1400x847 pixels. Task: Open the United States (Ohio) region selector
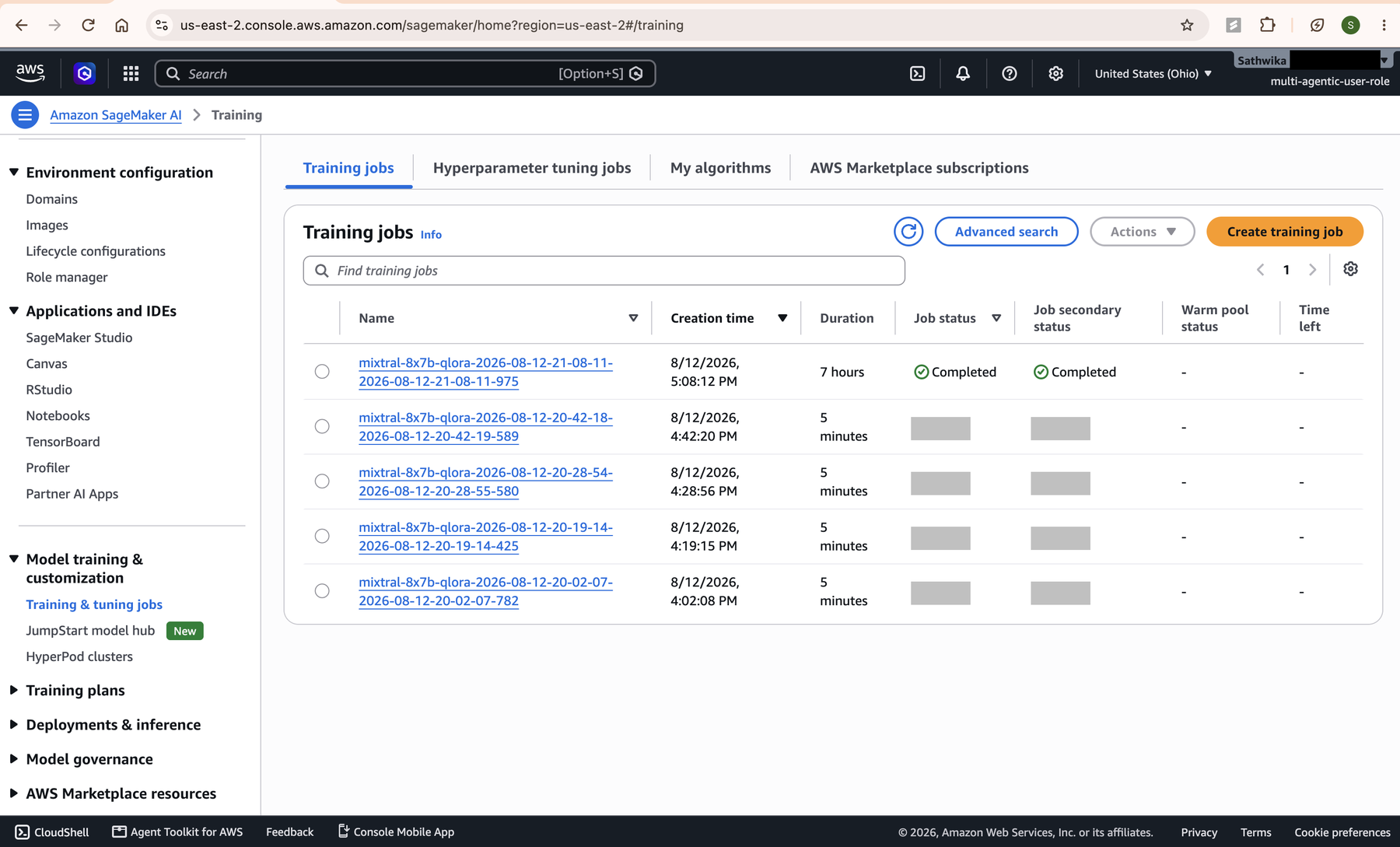[x=1153, y=73]
